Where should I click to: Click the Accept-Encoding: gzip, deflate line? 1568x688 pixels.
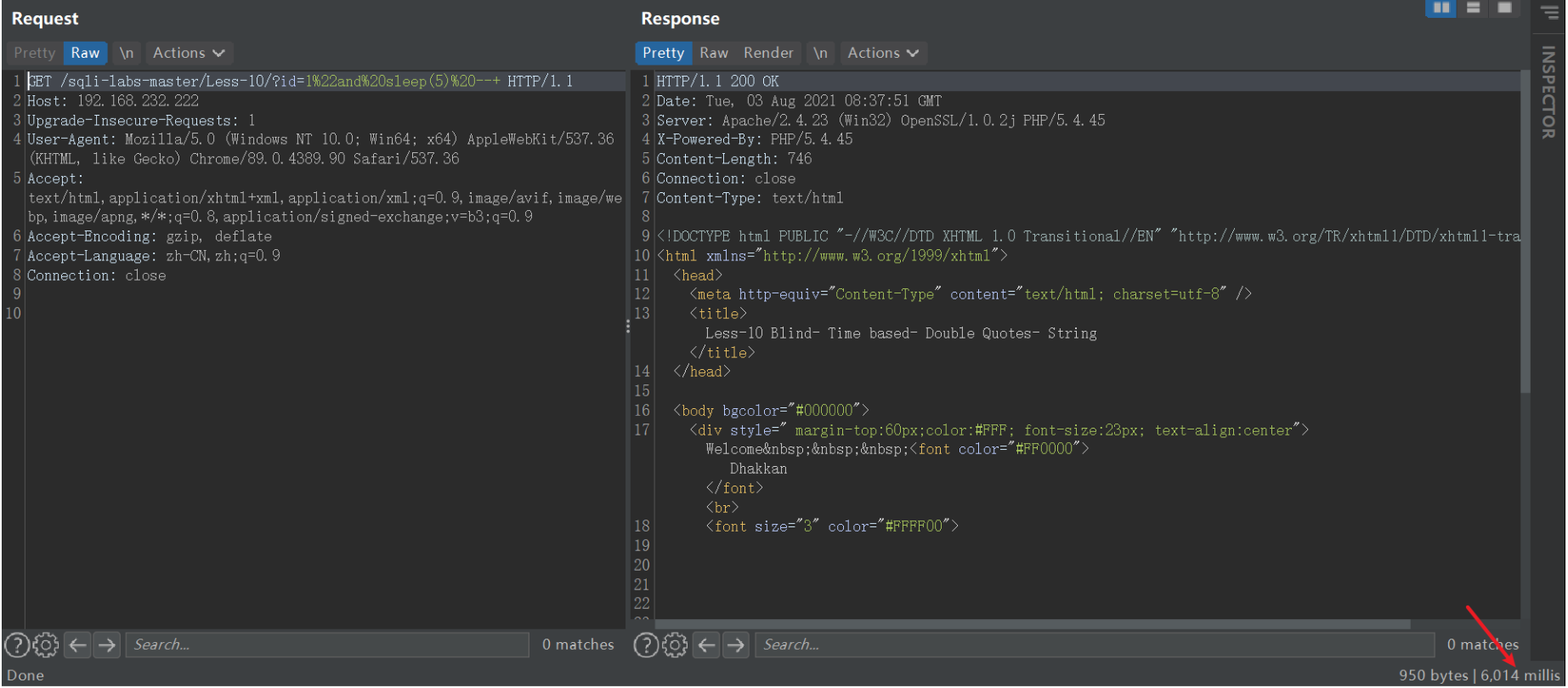150,237
